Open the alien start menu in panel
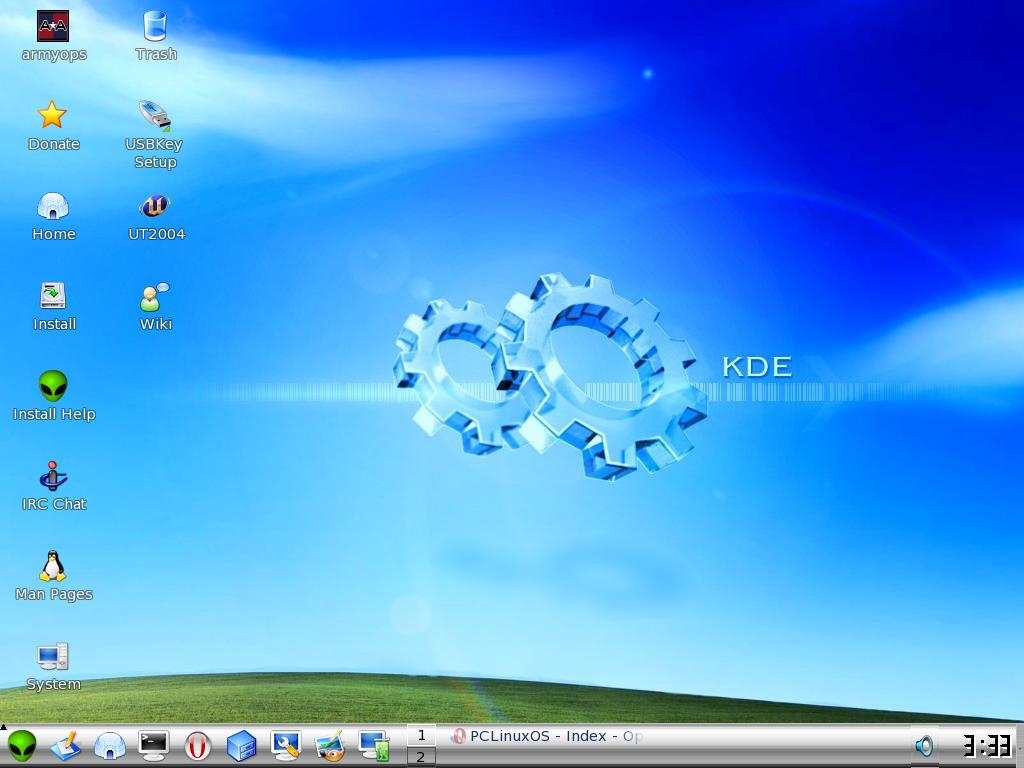Screen dimensions: 1024x768 coord(22,745)
